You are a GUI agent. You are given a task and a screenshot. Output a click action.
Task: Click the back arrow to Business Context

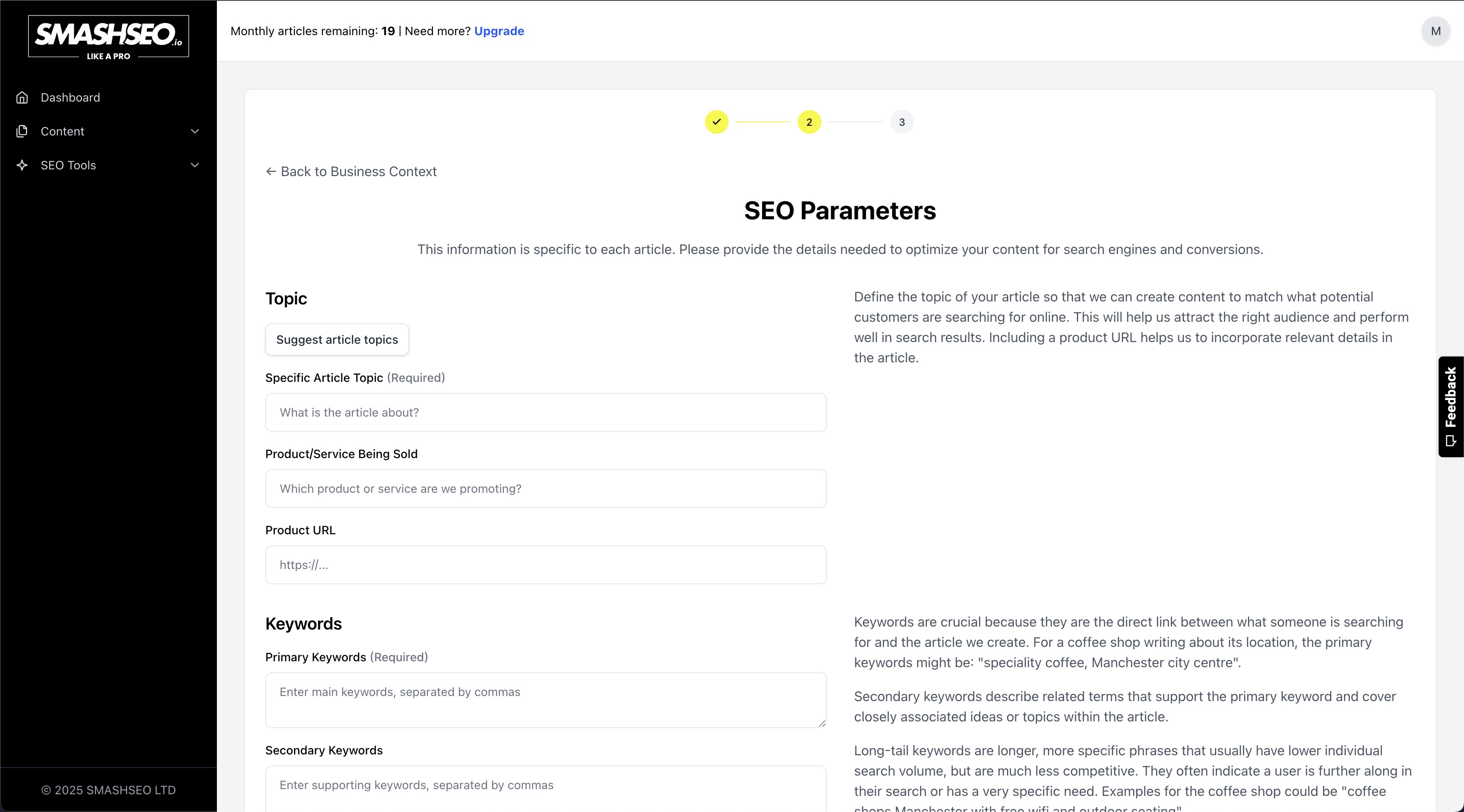pyautogui.click(x=271, y=171)
